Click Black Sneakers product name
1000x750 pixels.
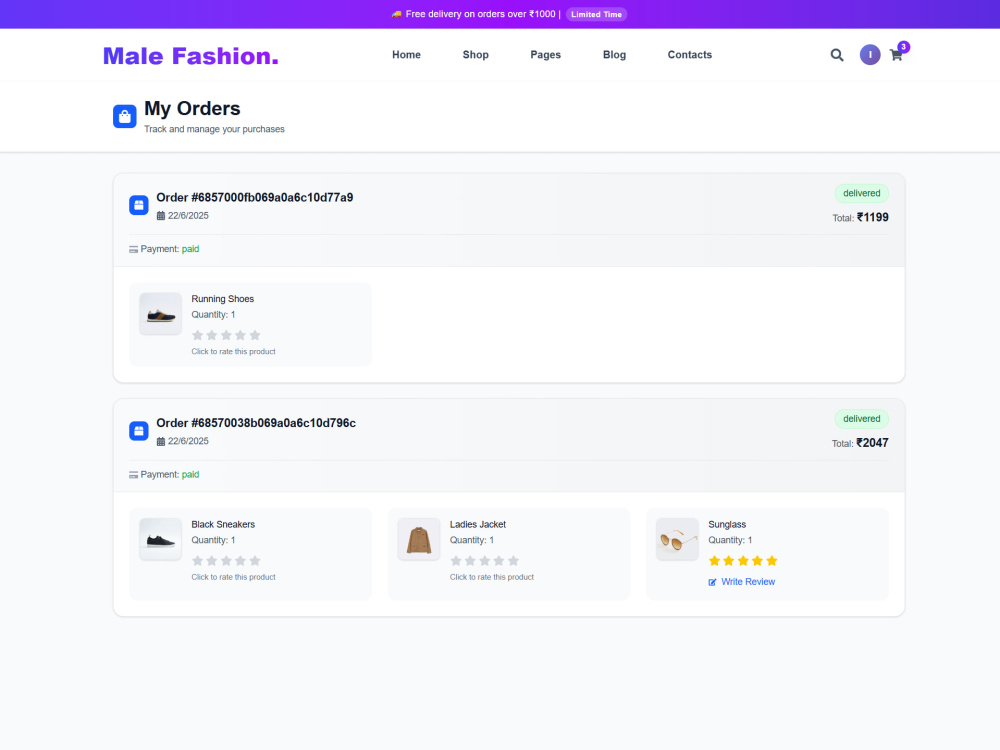tap(223, 525)
